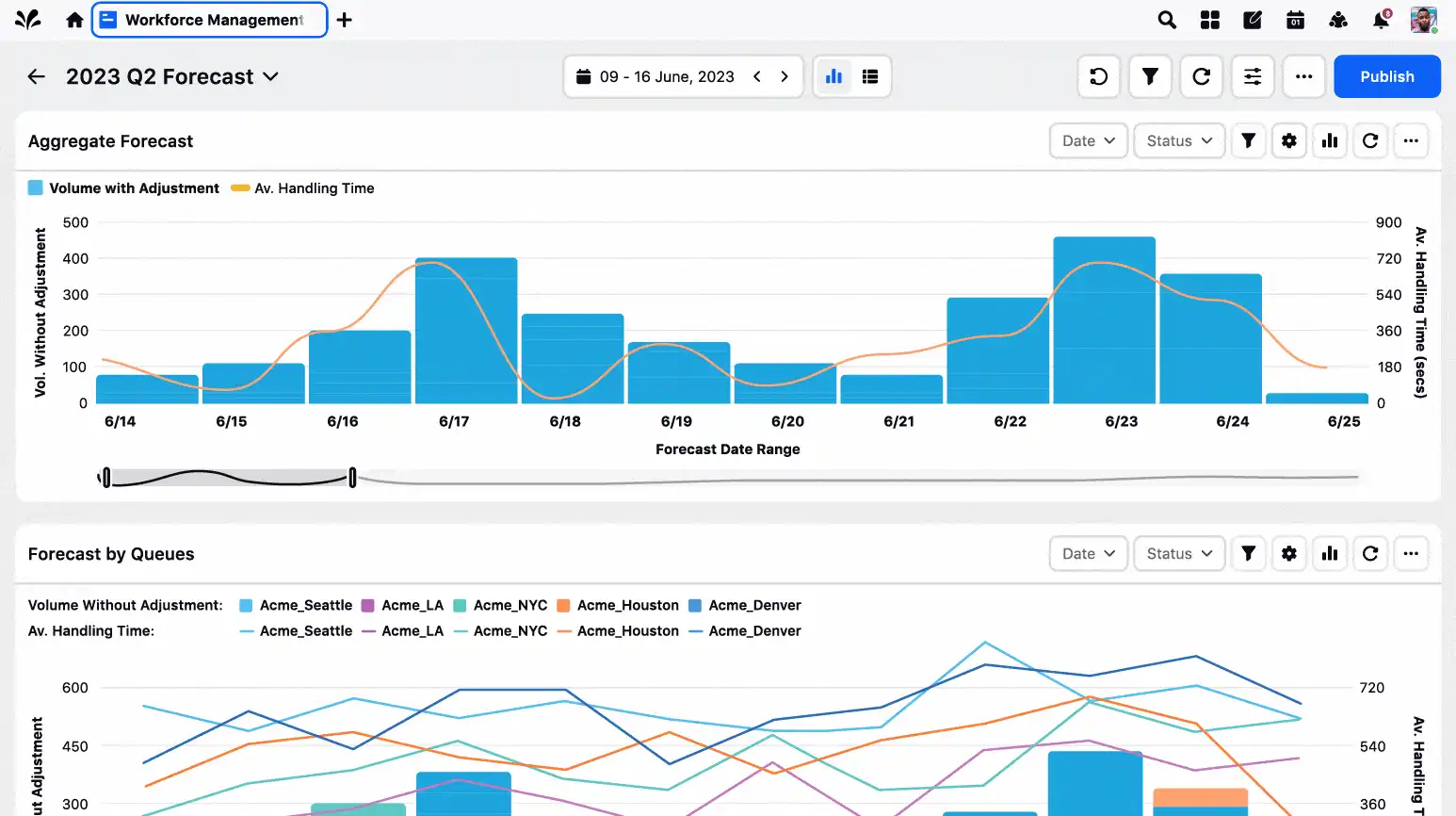This screenshot has height=816, width=1456.
Task: Open the search magnifier icon
Action: (x=1167, y=20)
